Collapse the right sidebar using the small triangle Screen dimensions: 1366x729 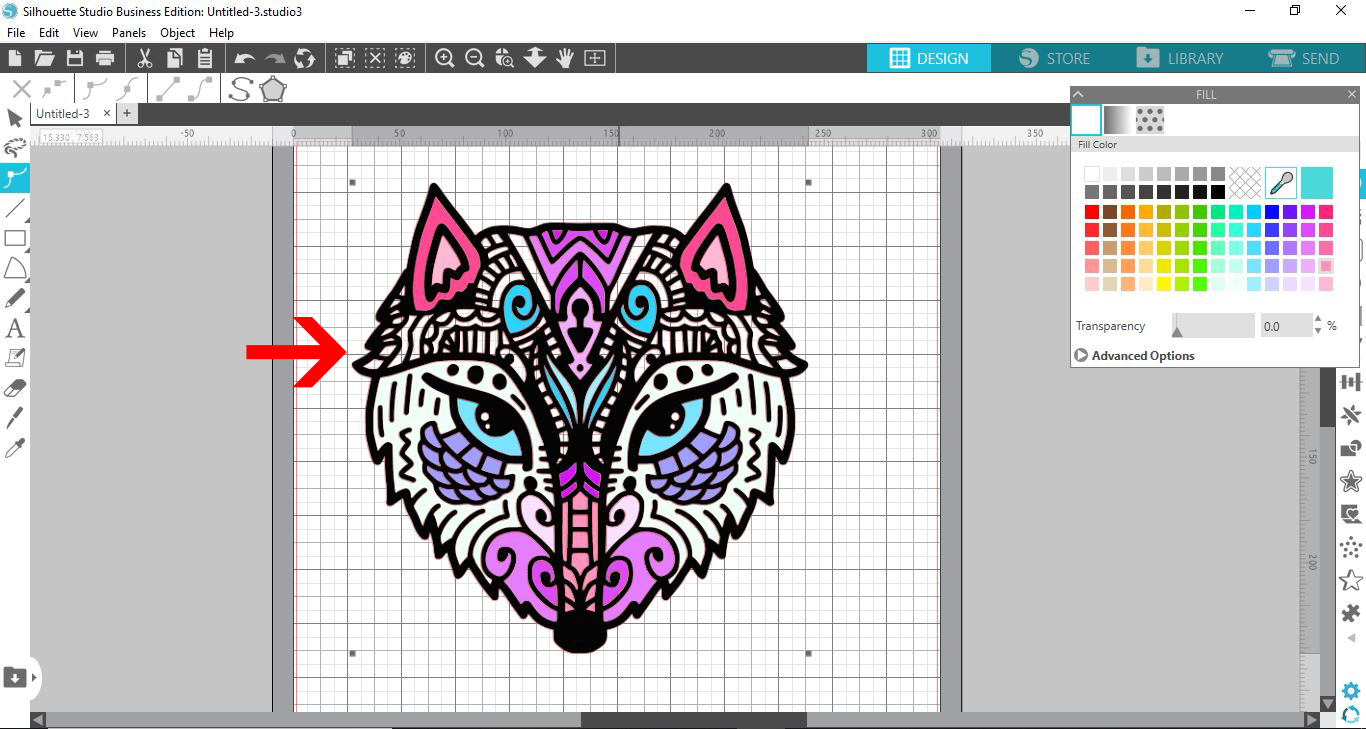pyautogui.click(x=1351, y=638)
